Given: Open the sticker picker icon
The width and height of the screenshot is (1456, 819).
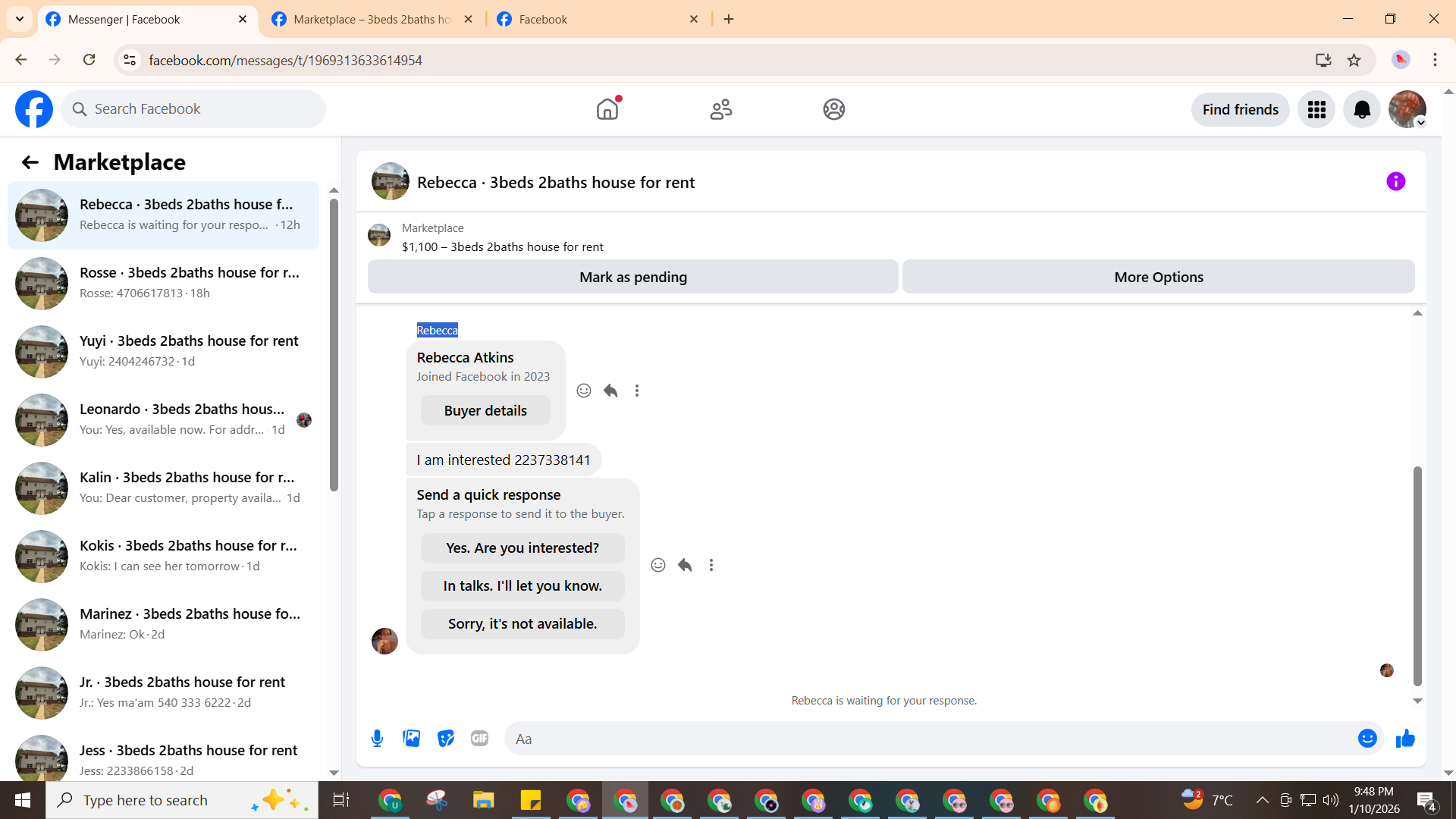Looking at the screenshot, I should [446, 739].
